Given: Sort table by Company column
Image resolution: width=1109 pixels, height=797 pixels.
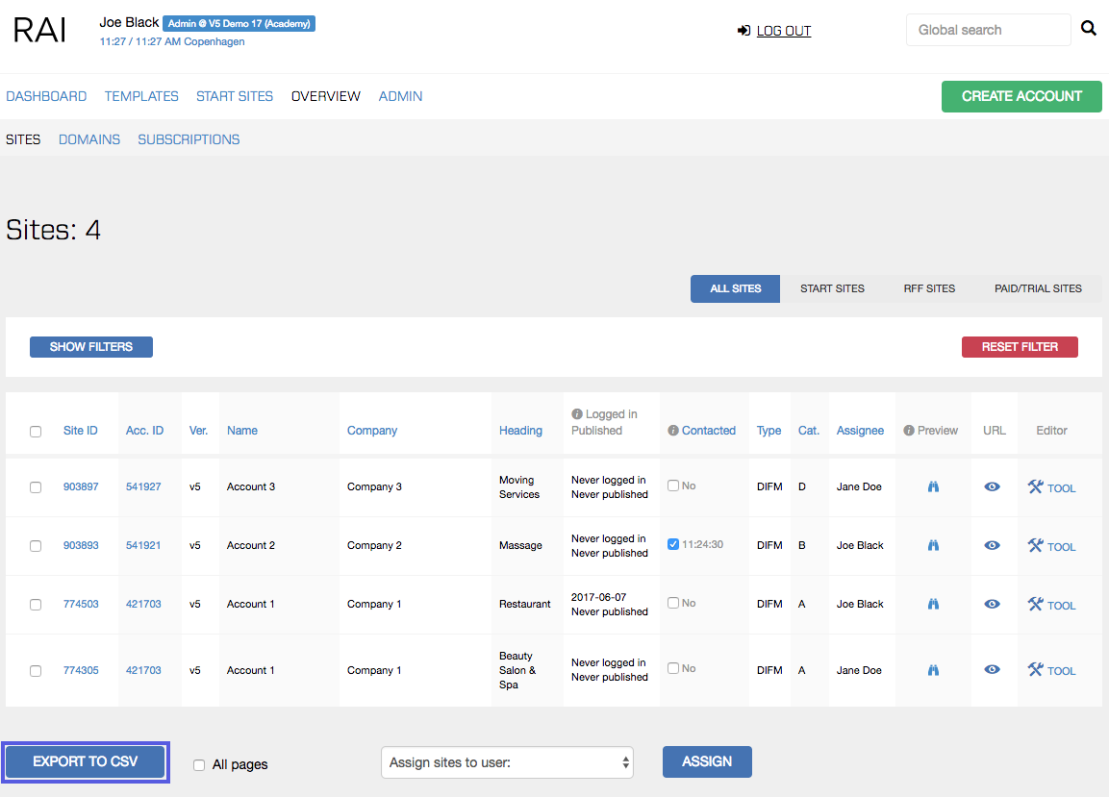Looking at the screenshot, I should (372, 430).
